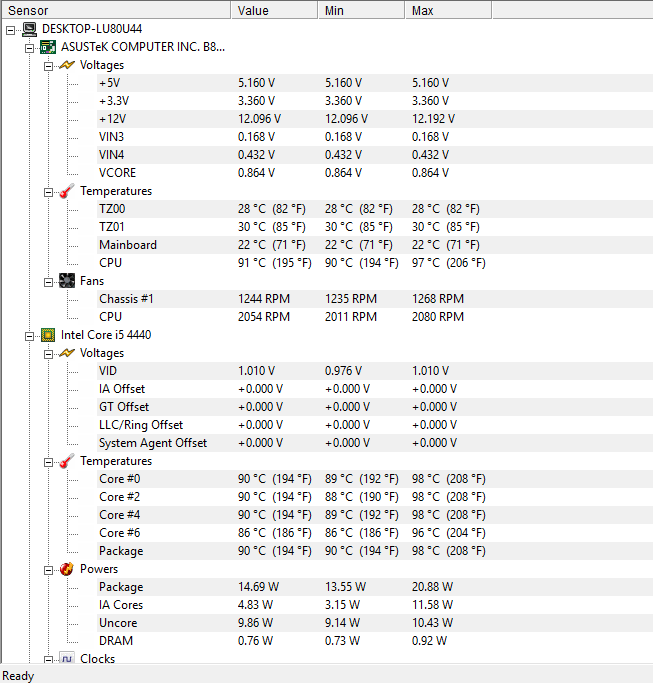This screenshot has width=653, height=683.
Task: Click the motherboard Voltages lightning icon
Action: click(x=67, y=65)
